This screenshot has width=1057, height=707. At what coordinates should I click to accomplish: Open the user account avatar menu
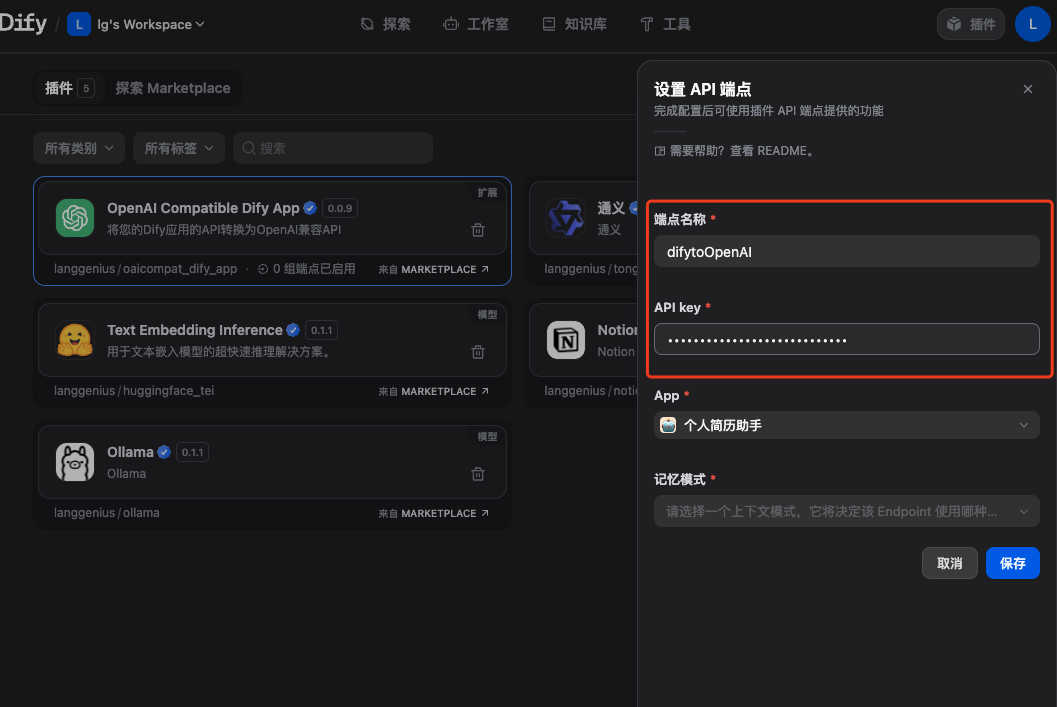pyautogui.click(x=1032, y=24)
